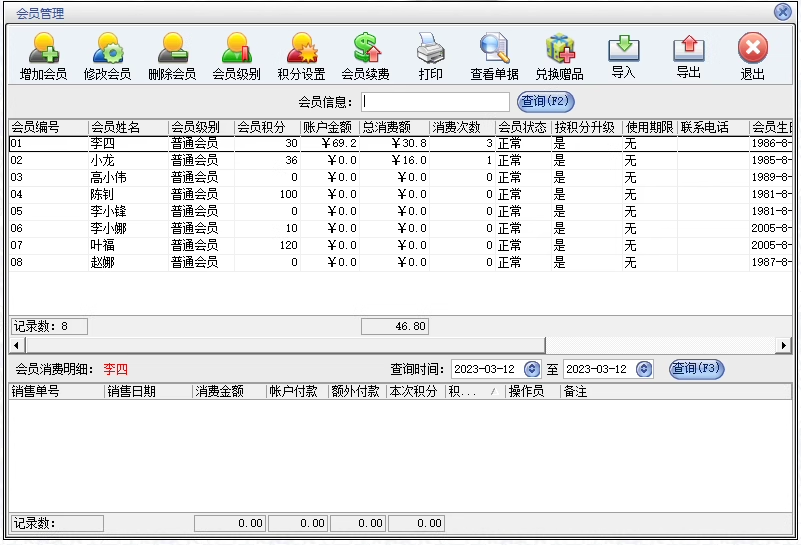Click the 销售日期 column header
Screen dimensions: 801x545
click(148, 391)
